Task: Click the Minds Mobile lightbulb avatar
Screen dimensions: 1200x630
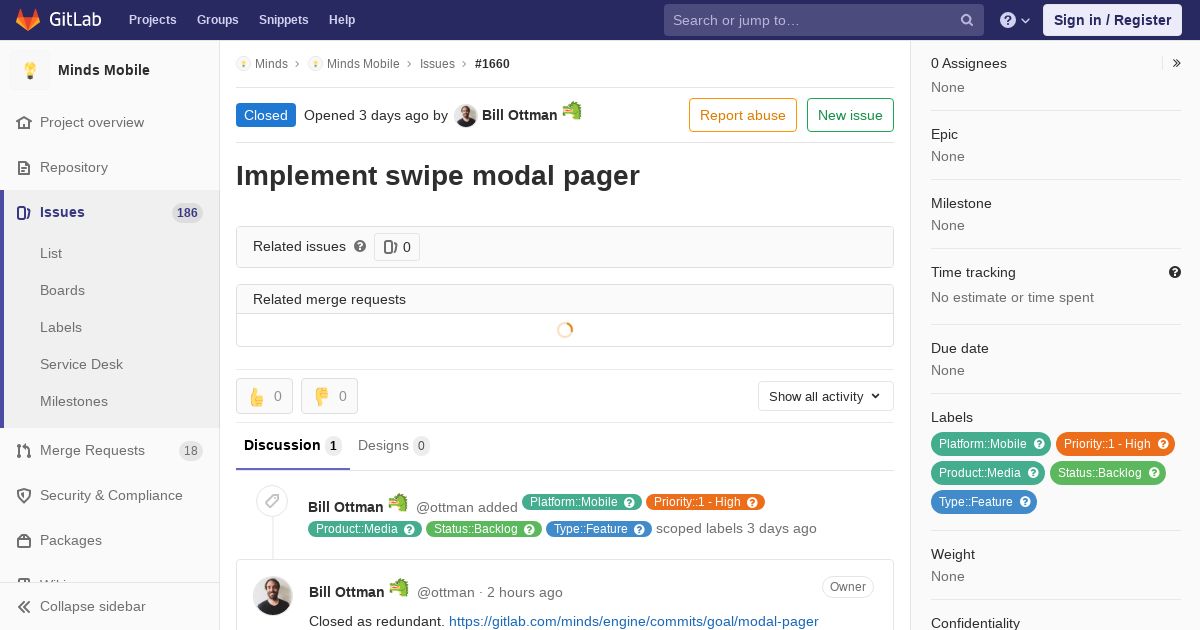Action: 30,70
